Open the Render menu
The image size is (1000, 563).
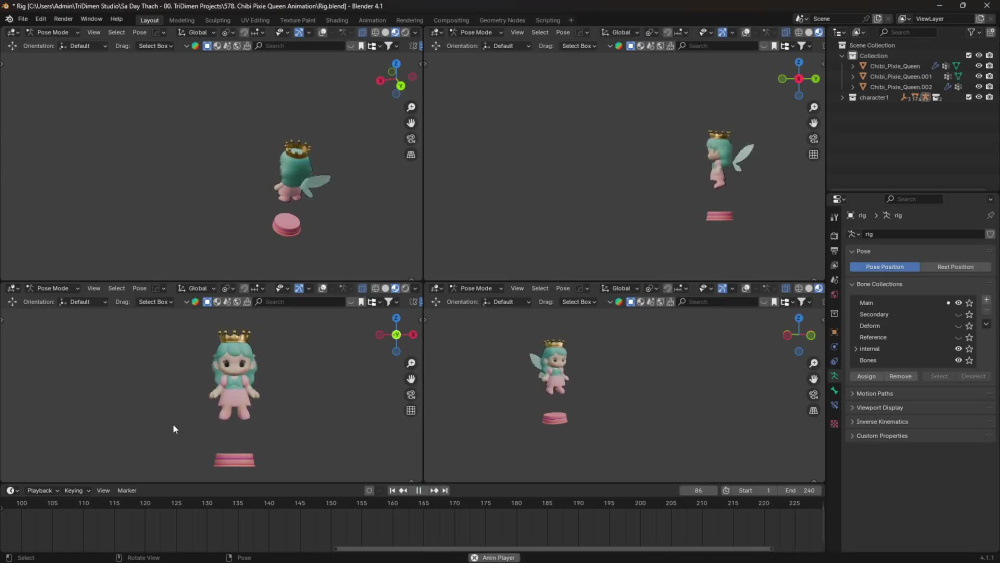click(x=63, y=19)
